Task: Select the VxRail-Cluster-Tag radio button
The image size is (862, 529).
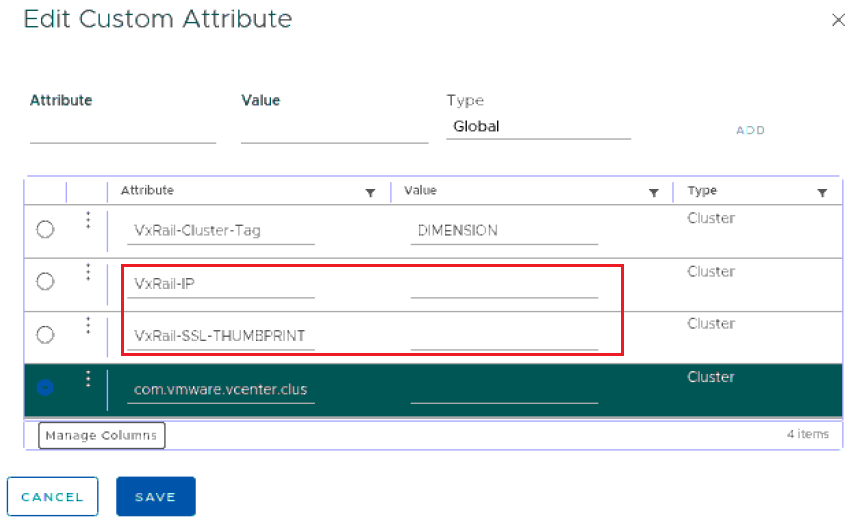Action: (x=45, y=230)
